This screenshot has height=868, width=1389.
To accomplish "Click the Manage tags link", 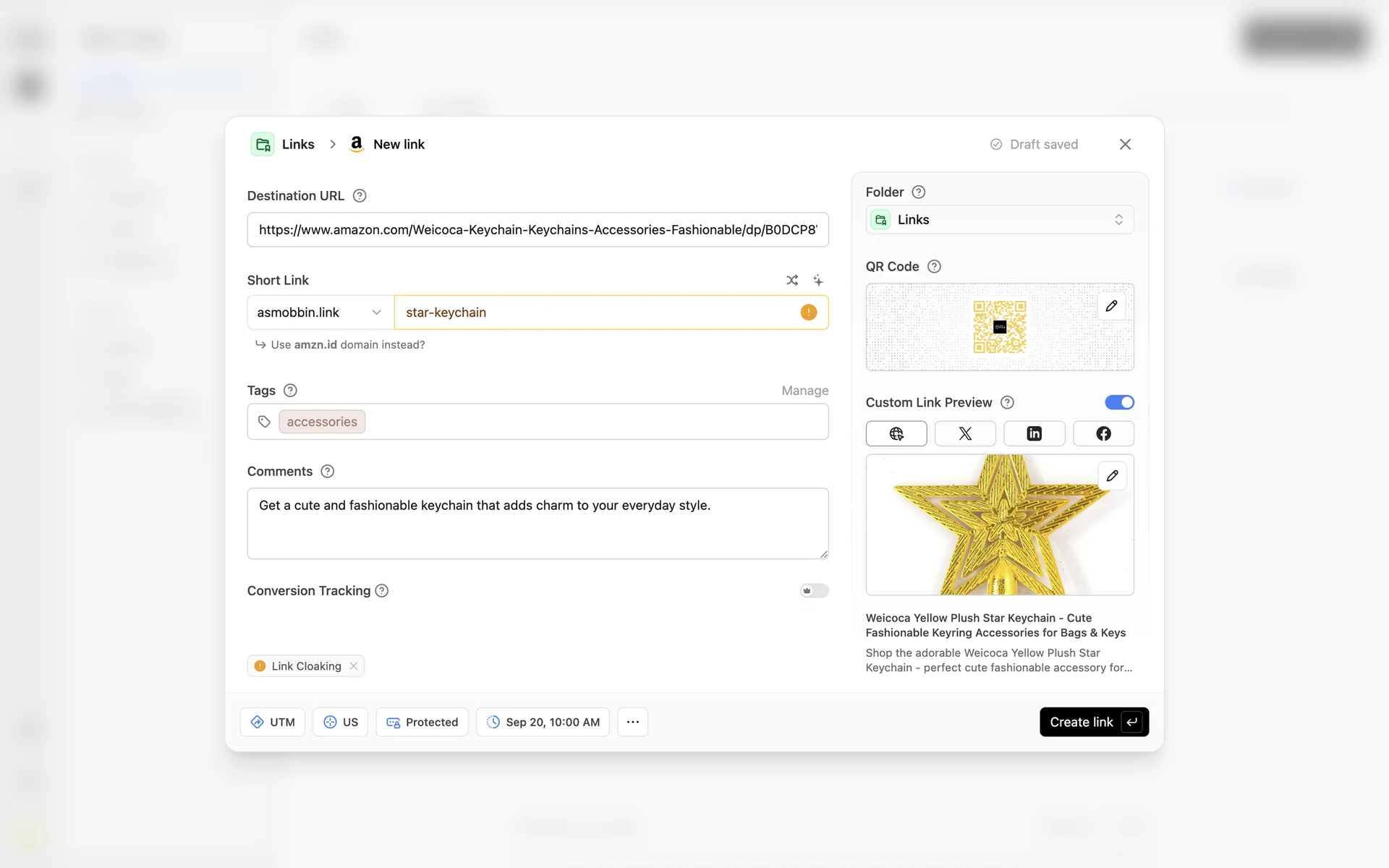I will point(804,391).
